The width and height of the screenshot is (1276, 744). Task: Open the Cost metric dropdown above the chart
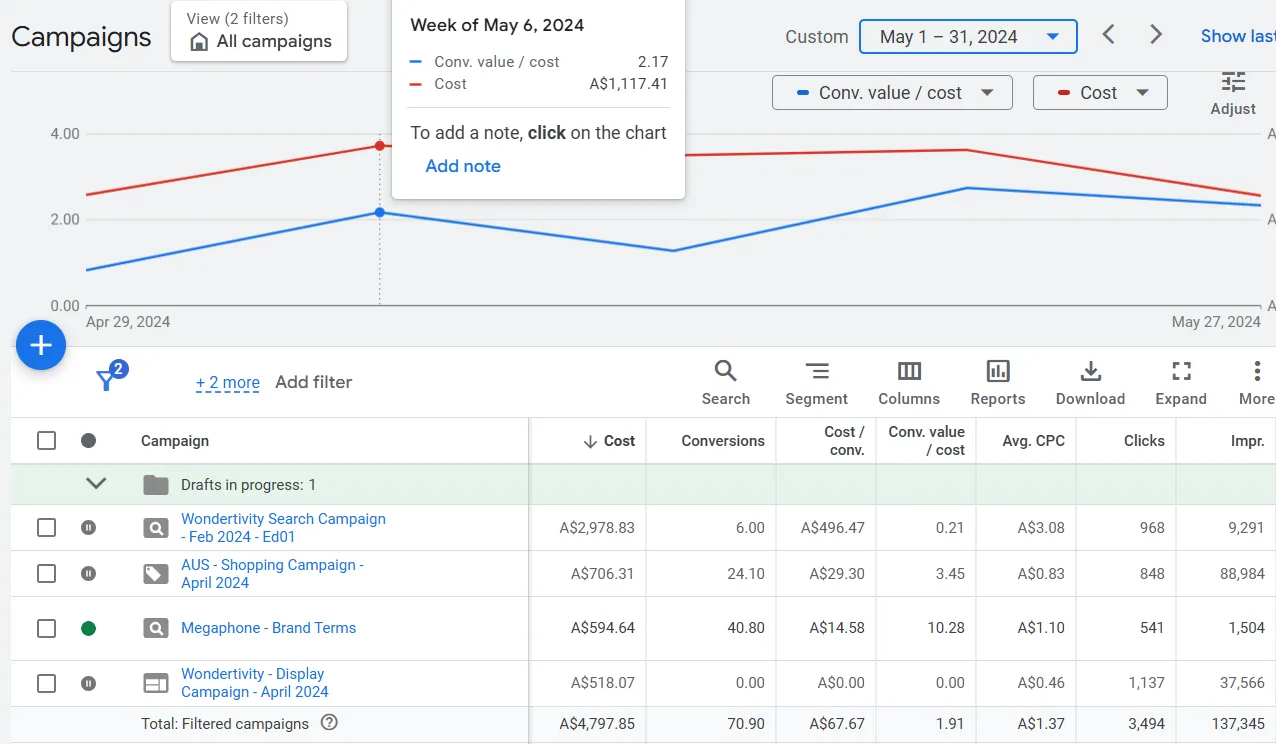click(x=1100, y=92)
